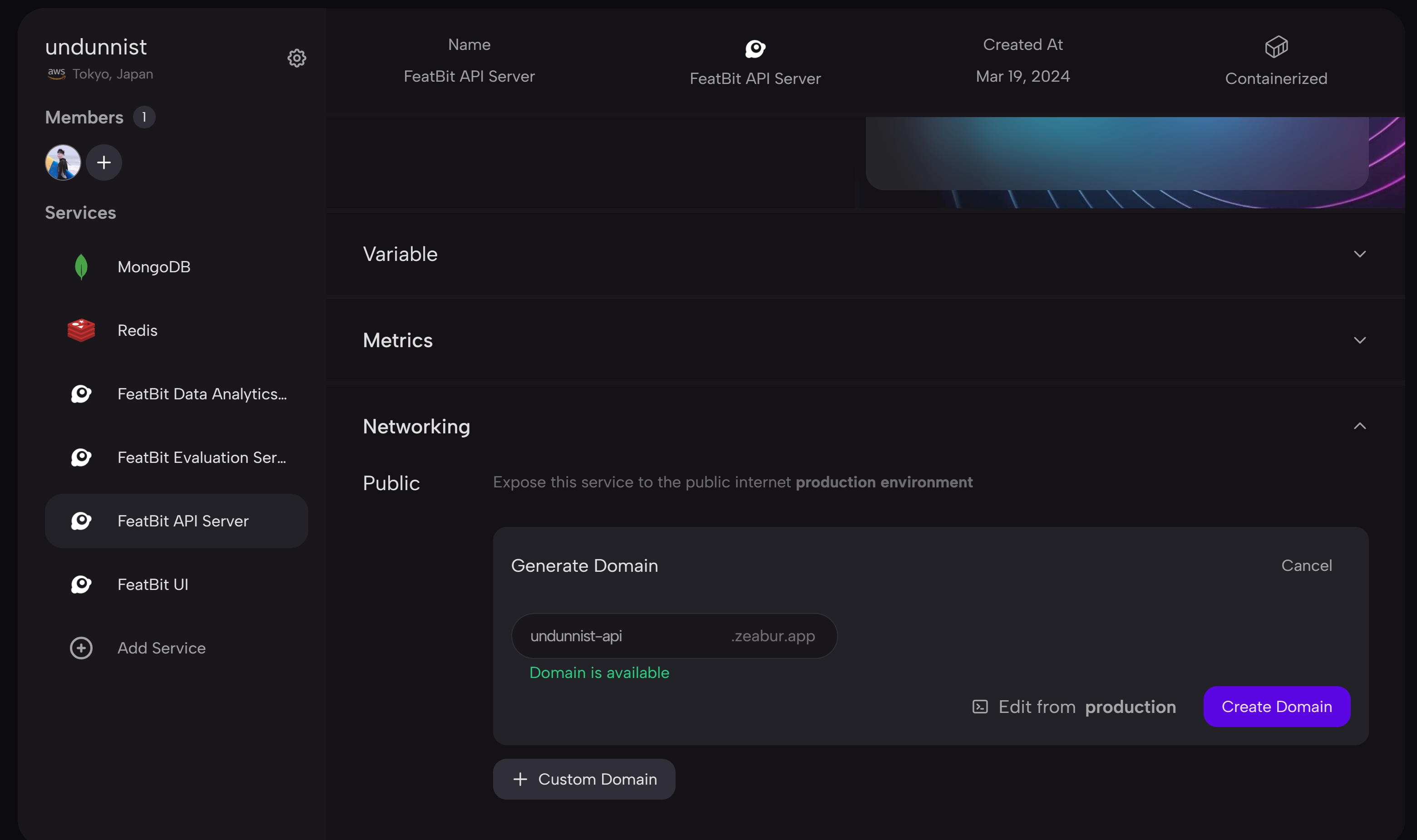The width and height of the screenshot is (1417, 840).
Task: Click the FeatBit logo in header
Action: pos(755,49)
